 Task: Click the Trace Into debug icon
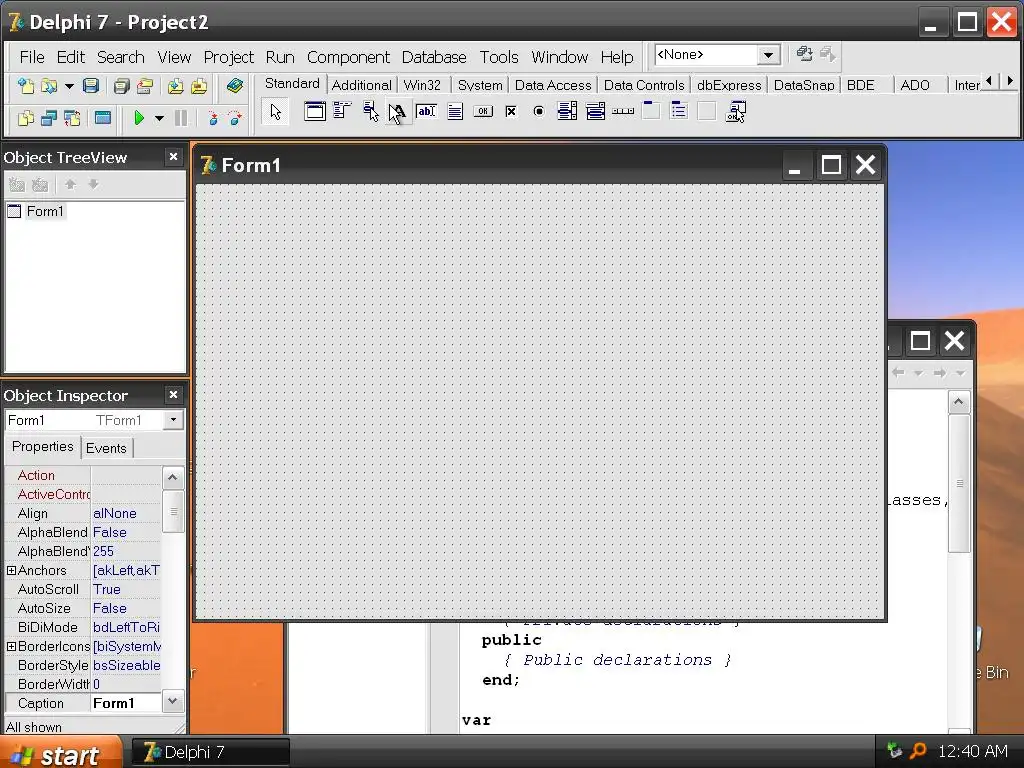[x=212, y=118]
